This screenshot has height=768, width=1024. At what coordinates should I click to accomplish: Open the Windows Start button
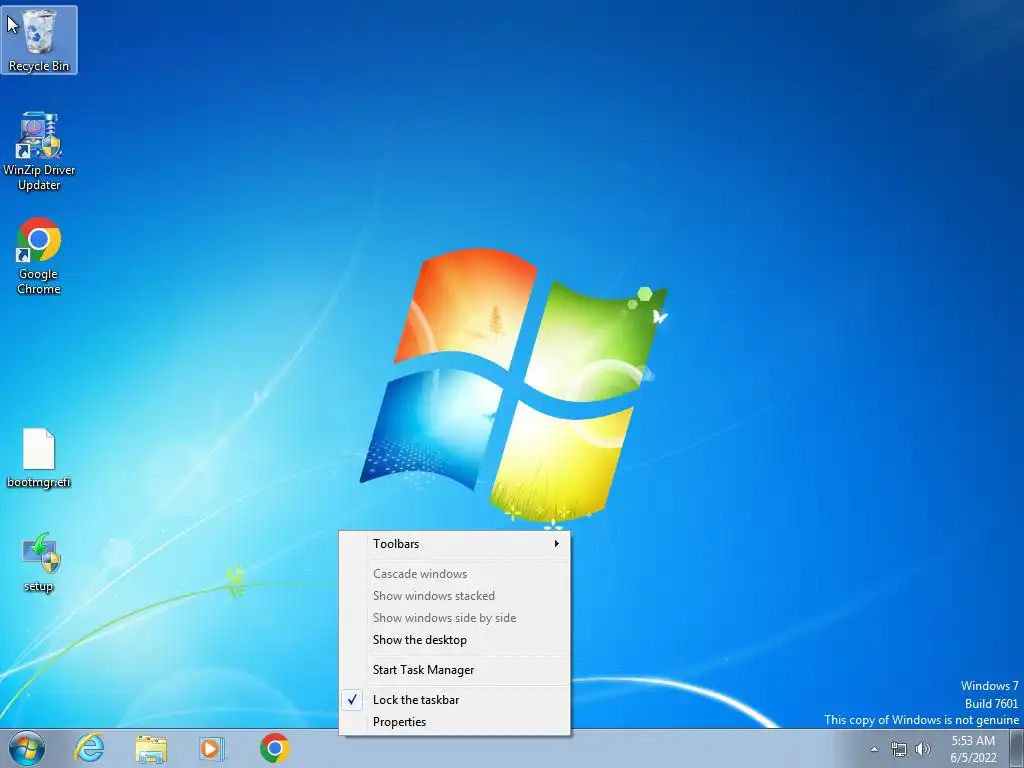pyautogui.click(x=27, y=748)
